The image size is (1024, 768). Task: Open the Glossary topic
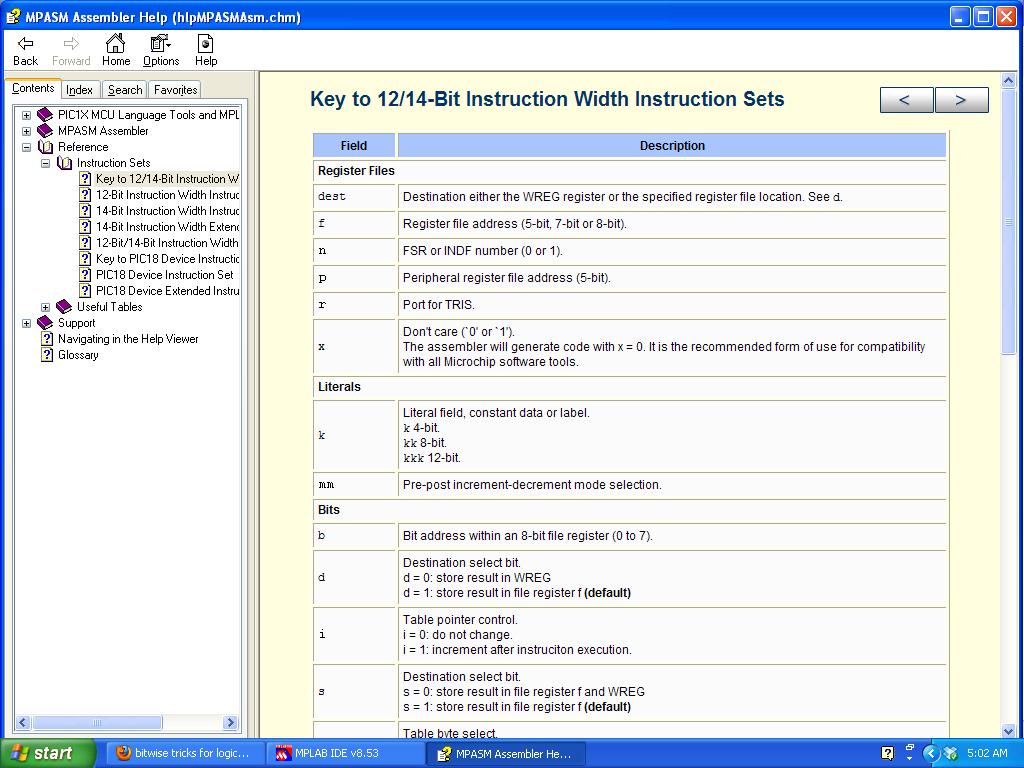pyautogui.click(x=78, y=355)
